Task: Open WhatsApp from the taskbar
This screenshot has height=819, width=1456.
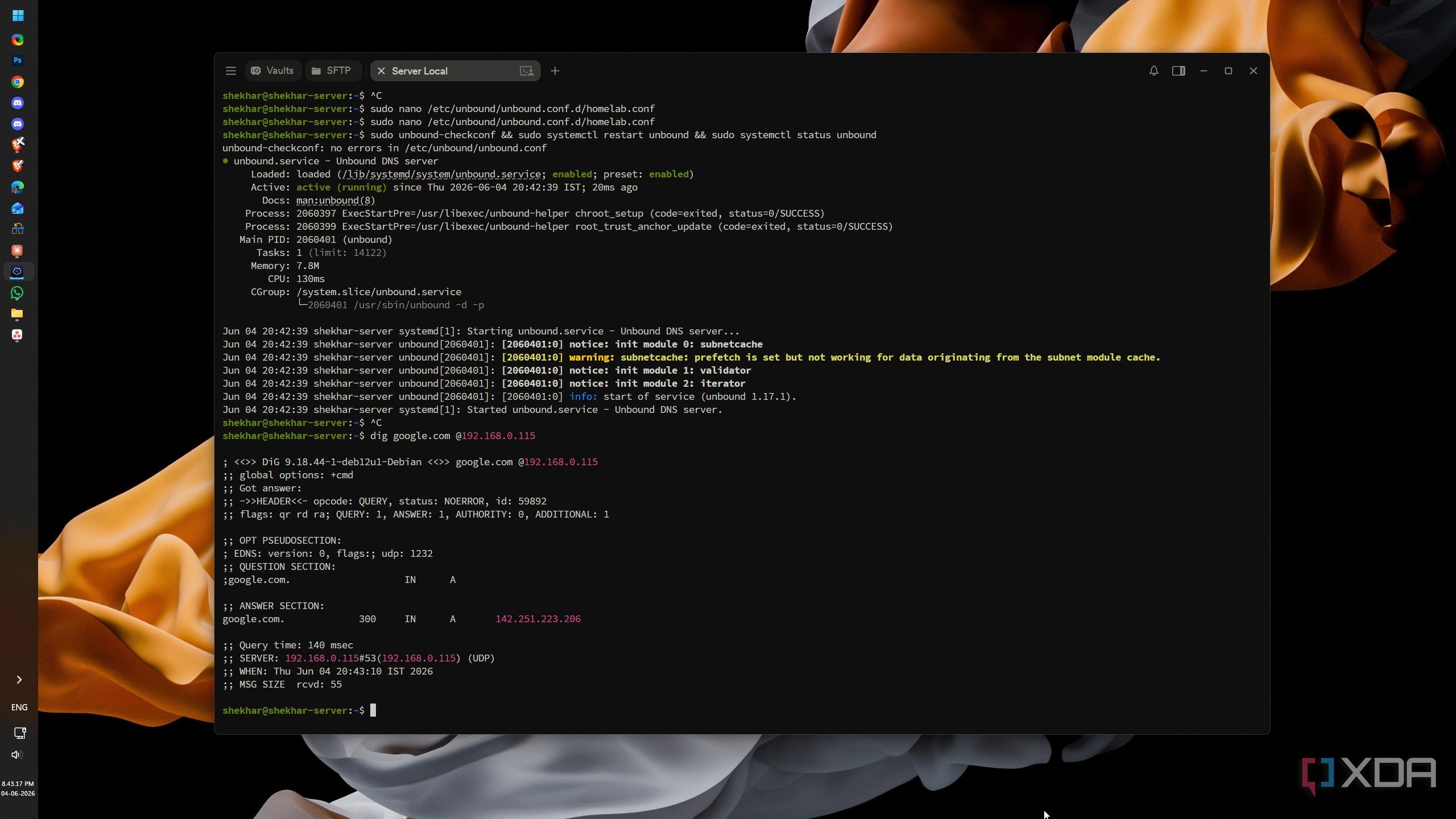Action: [x=17, y=293]
